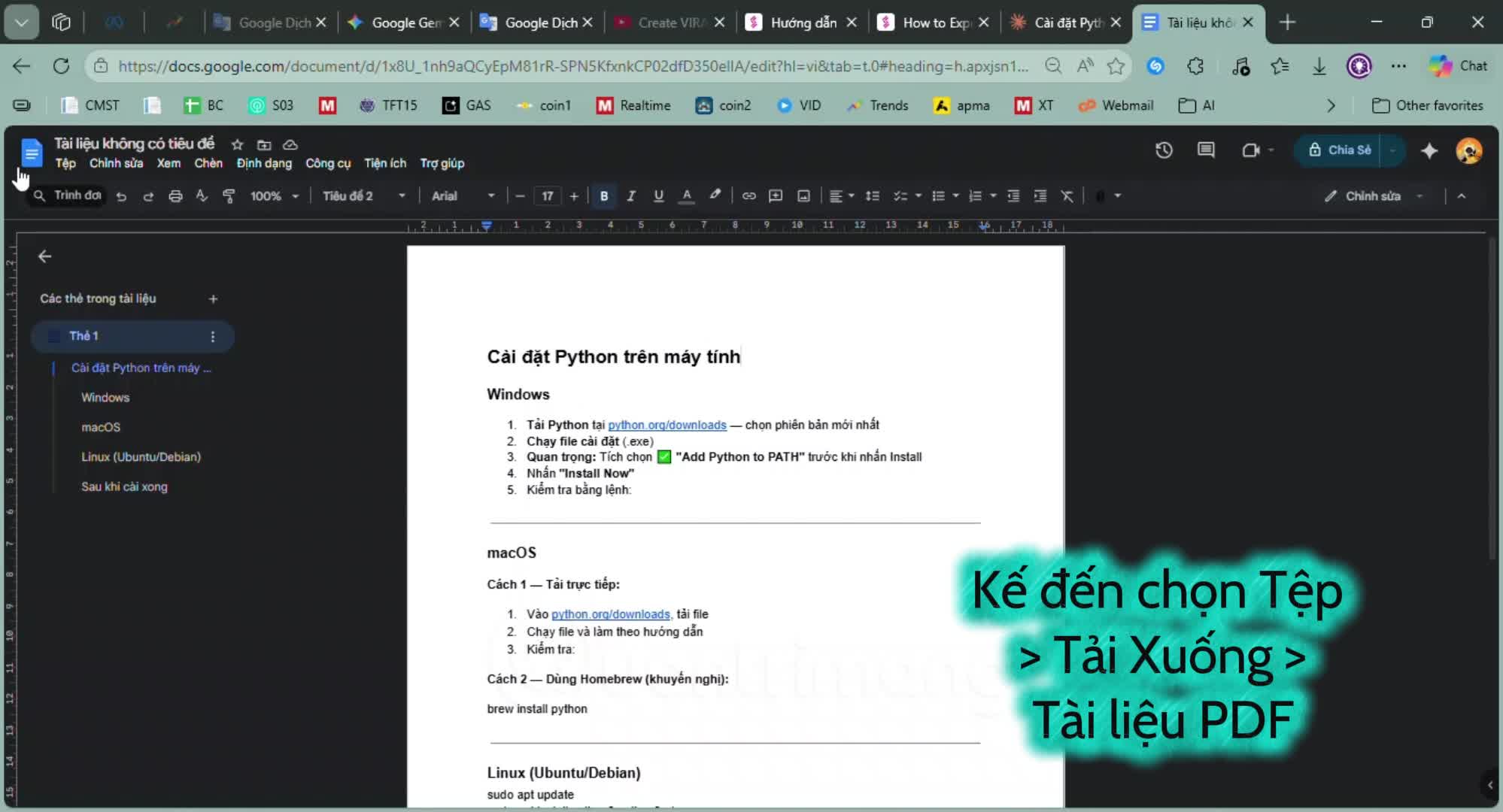Open the text color picker
The image size is (1503, 812).
coord(686,196)
